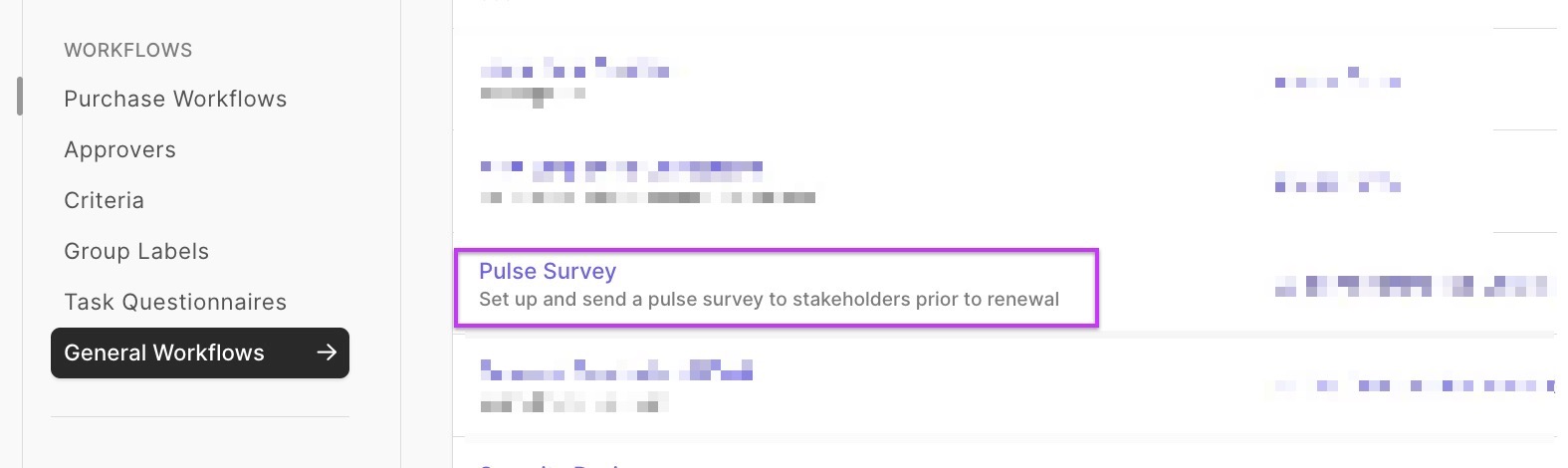Click the Pulse Survey description text
The height and width of the screenshot is (468, 1568).
[769, 300]
